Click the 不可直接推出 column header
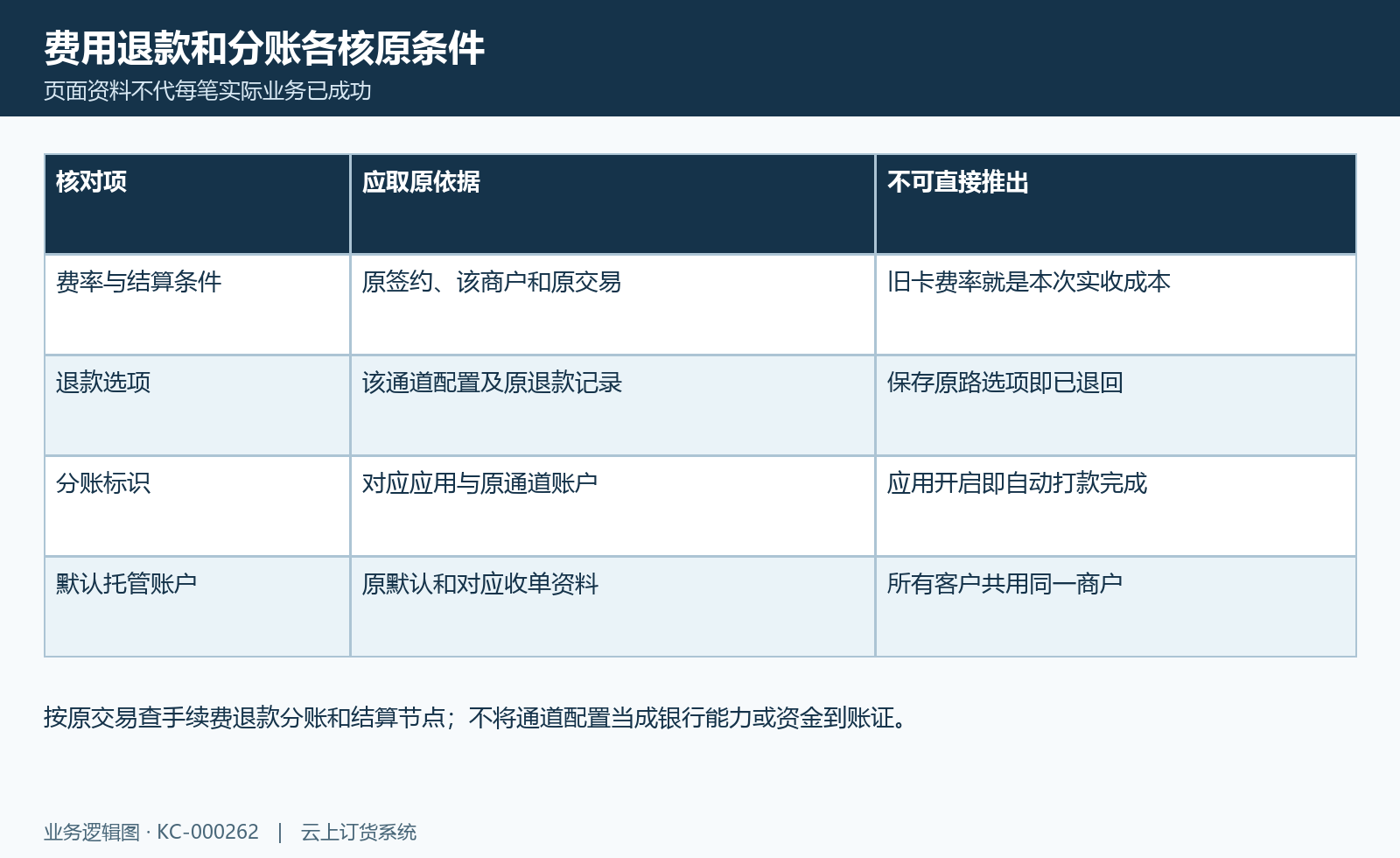This screenshot has height=858, width=1400. click(1116, 204)
